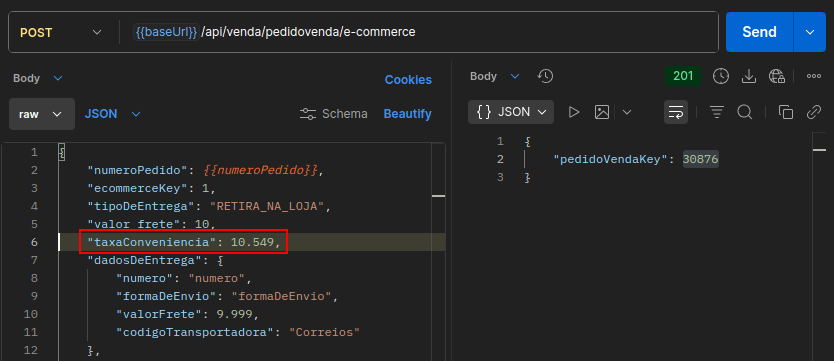Screen dimensions: 834x361
Task: Click the Schema button
Action: tap(333, 114)
